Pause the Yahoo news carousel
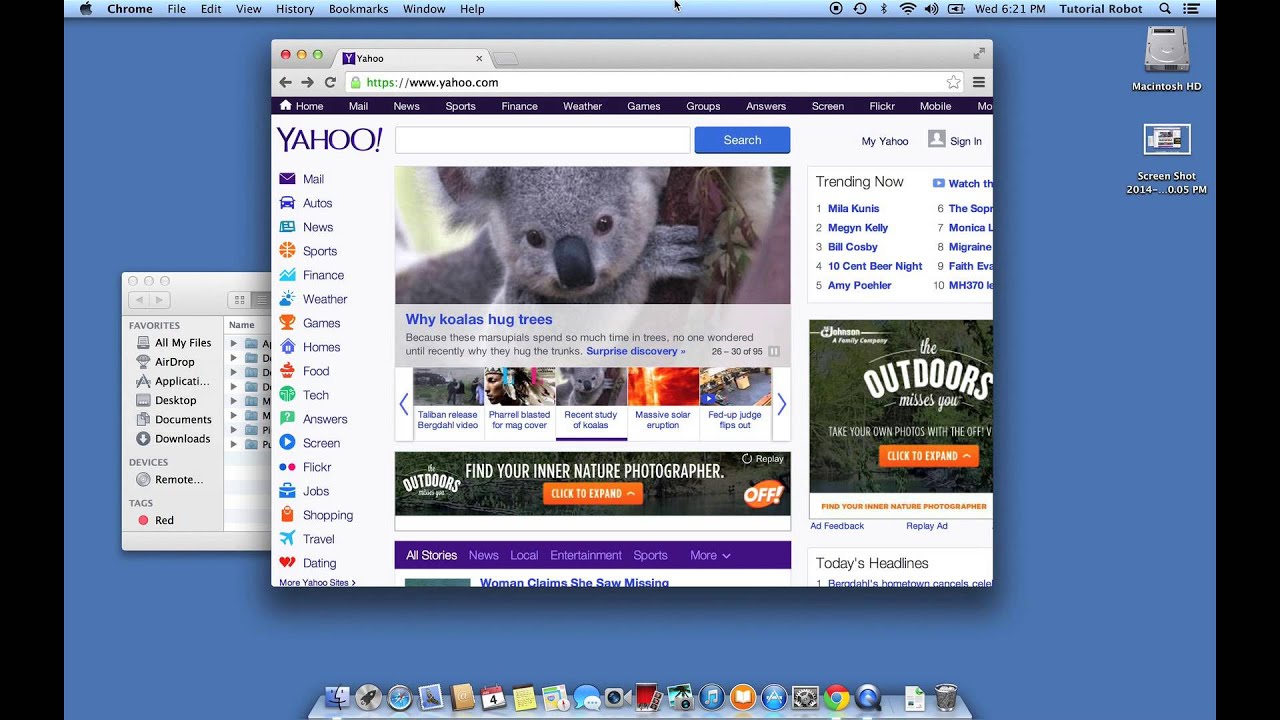Viewport: 1280px width, 720px height. point(774,352)
